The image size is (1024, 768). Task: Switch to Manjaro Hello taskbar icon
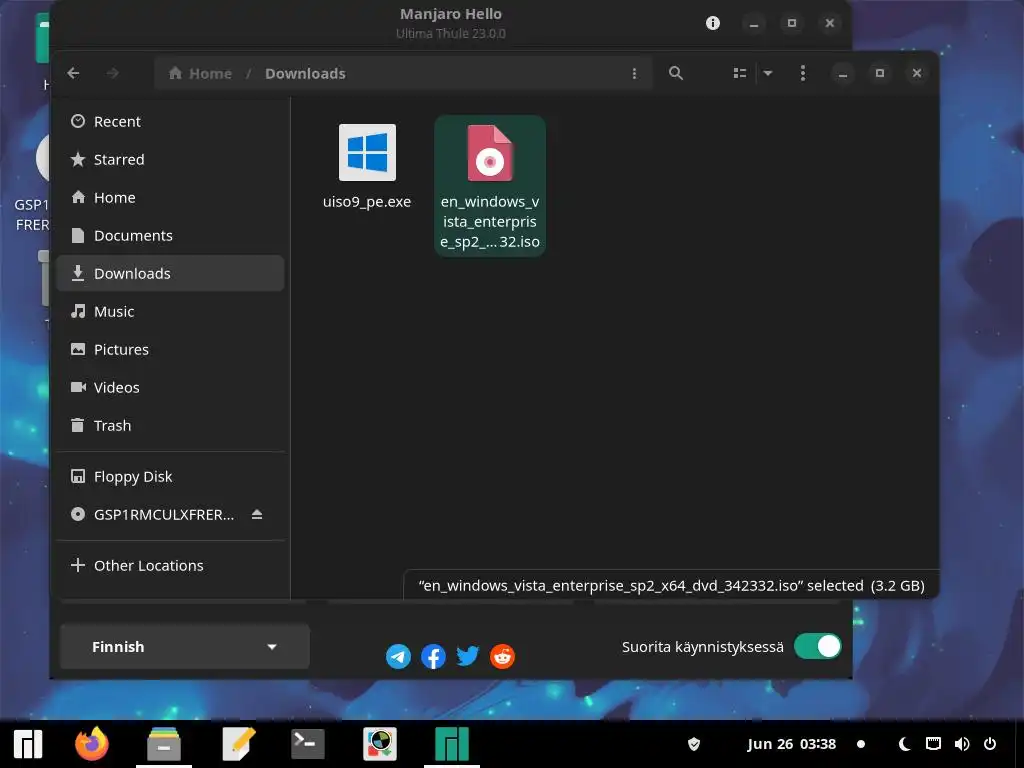click(x=452, y=744)
